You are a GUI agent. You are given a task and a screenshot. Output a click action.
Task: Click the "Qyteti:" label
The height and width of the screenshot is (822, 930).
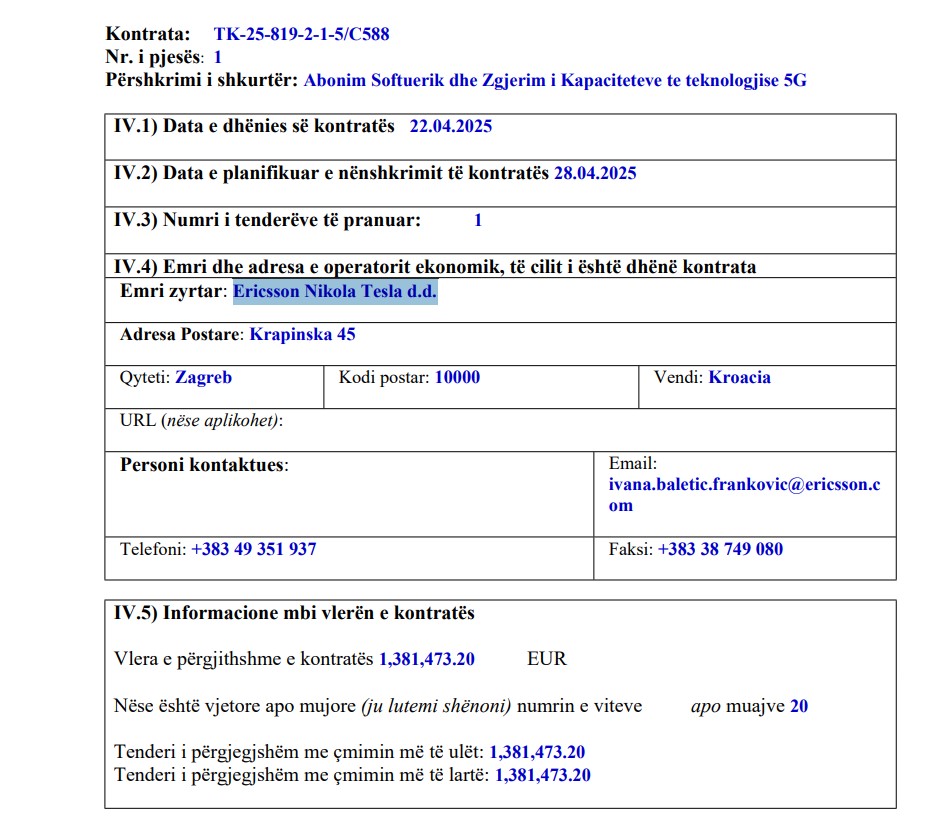145,378
